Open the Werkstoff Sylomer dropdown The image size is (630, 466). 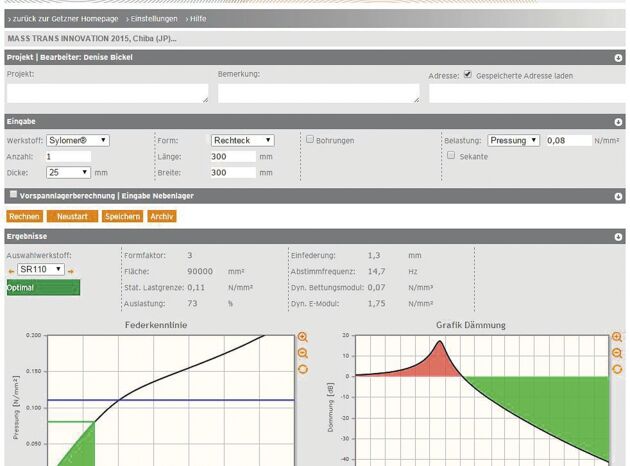coord(78,140)
